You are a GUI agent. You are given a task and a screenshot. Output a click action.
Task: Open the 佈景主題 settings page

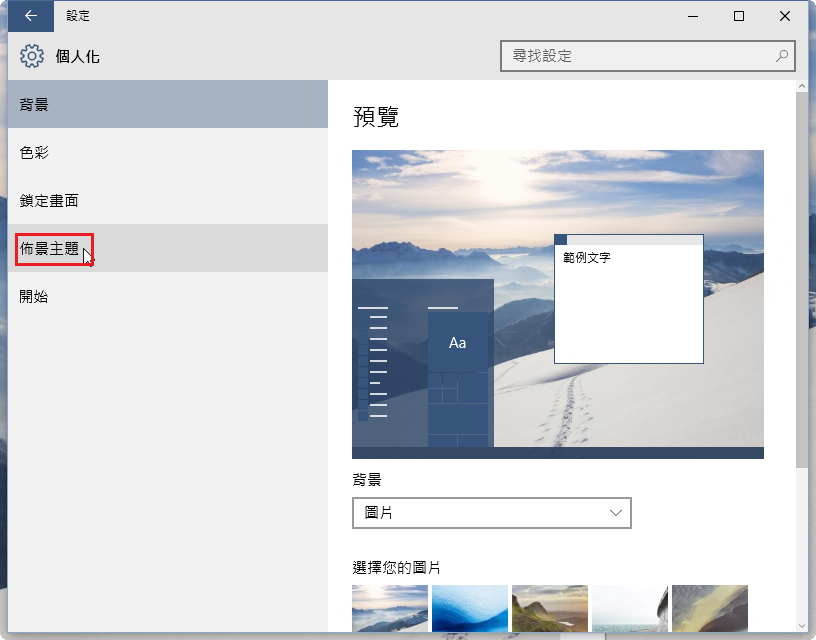click(x=168, y=248)
